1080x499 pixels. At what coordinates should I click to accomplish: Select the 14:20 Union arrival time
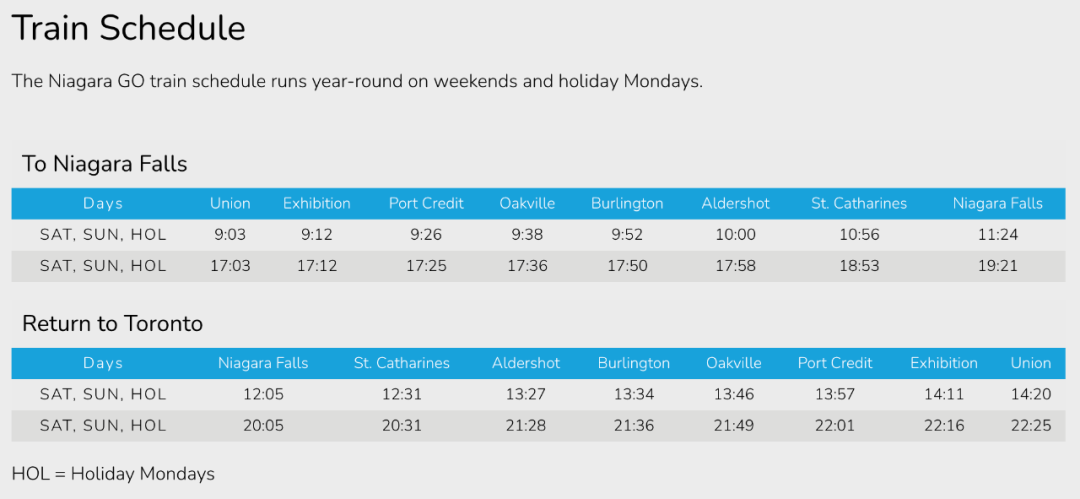pyautogui.click(x=1031, y=395)
